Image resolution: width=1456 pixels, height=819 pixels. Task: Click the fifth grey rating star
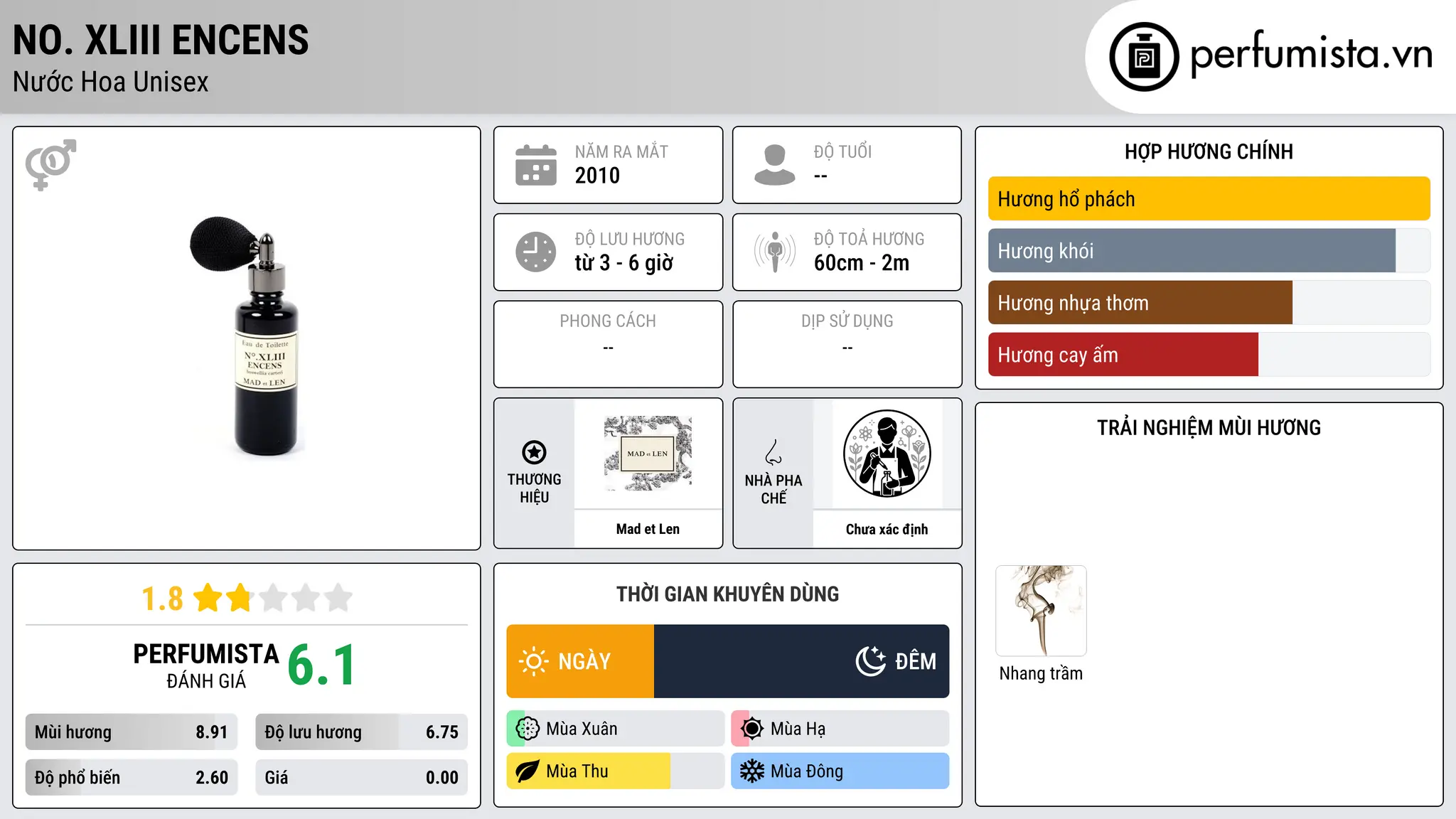pyautogui.click(x=338, y=597)
